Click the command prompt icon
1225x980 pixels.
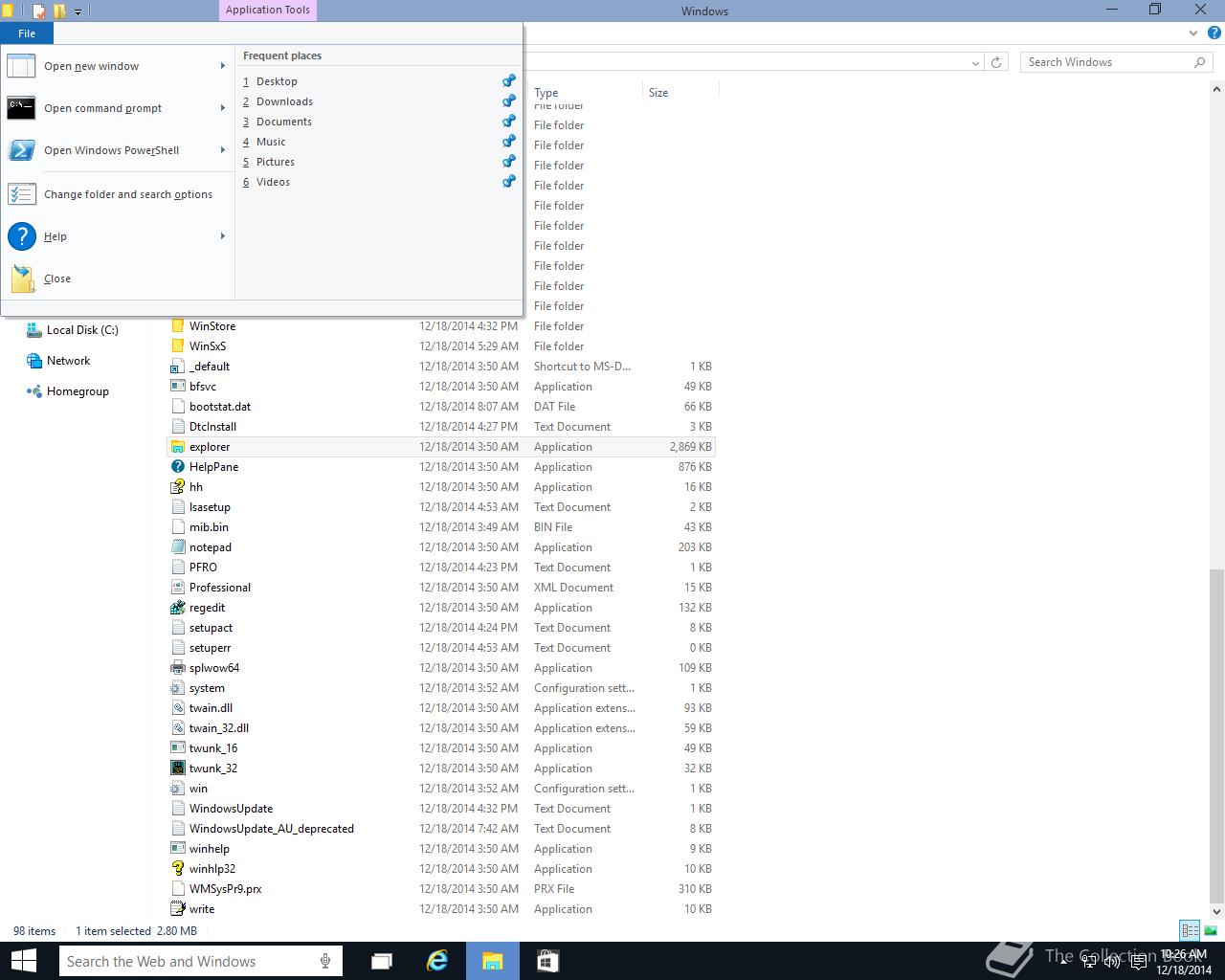click(21, 108)
